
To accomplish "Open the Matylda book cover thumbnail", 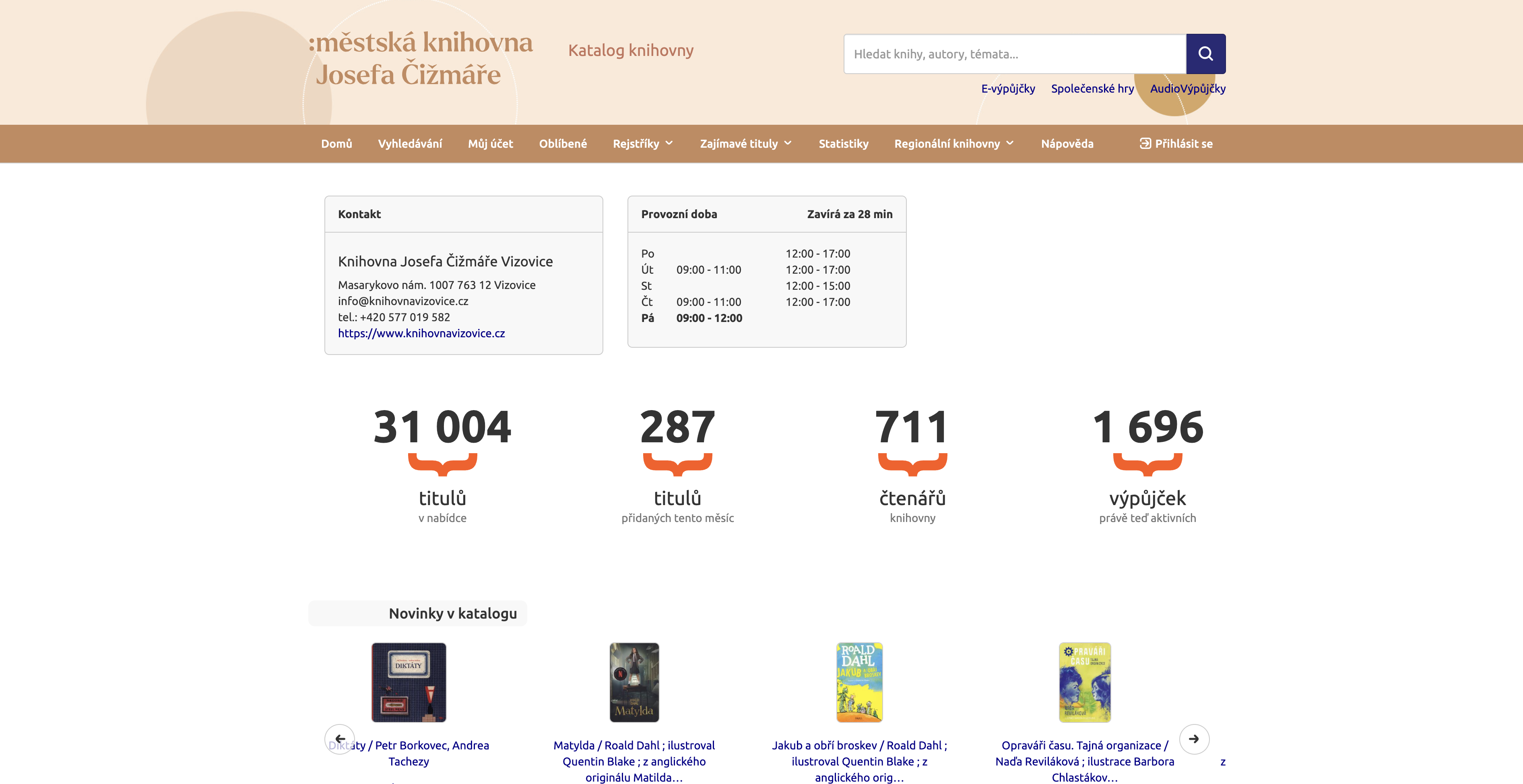I will pos(634,682).
